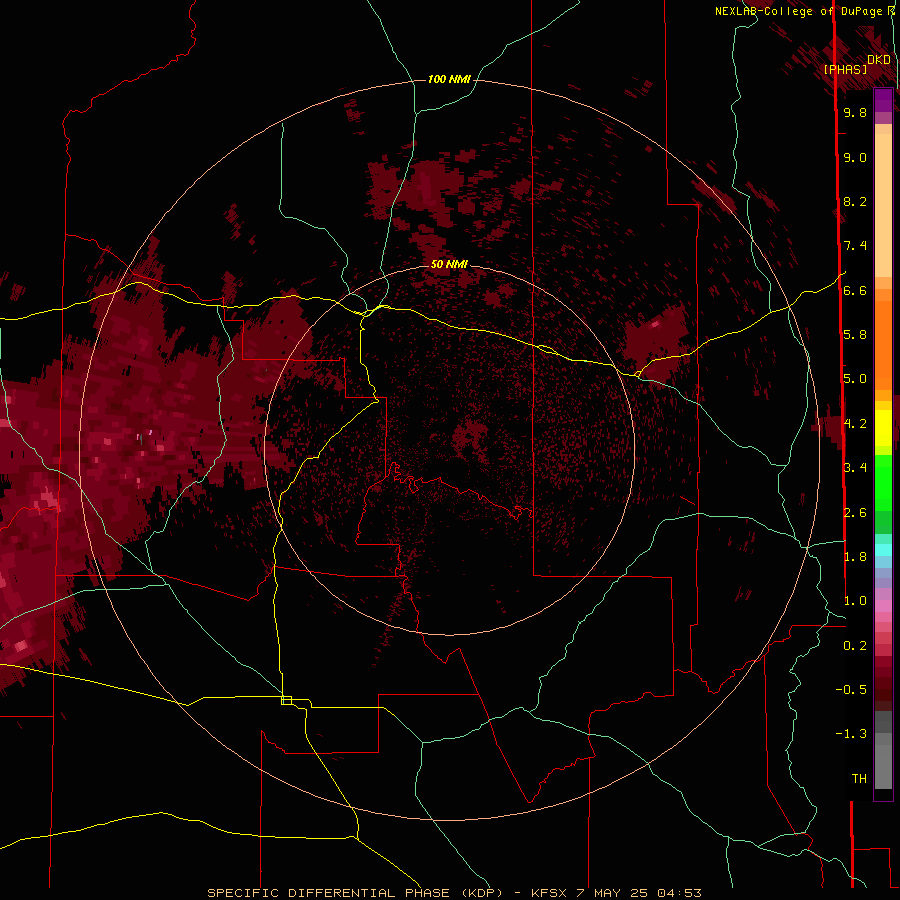Click the 3.4 value on the color scale
This screenshot has height=900, width=900.
(x=855, y=468)
